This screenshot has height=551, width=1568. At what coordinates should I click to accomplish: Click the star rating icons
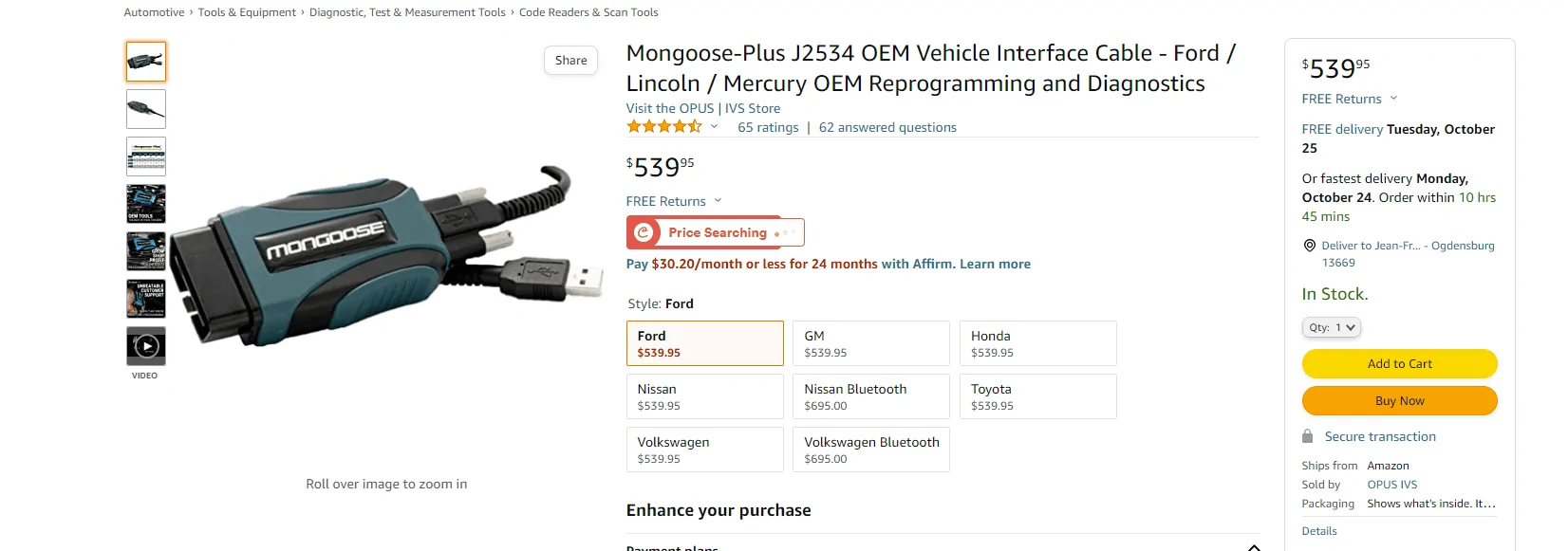tap(664, 125)
